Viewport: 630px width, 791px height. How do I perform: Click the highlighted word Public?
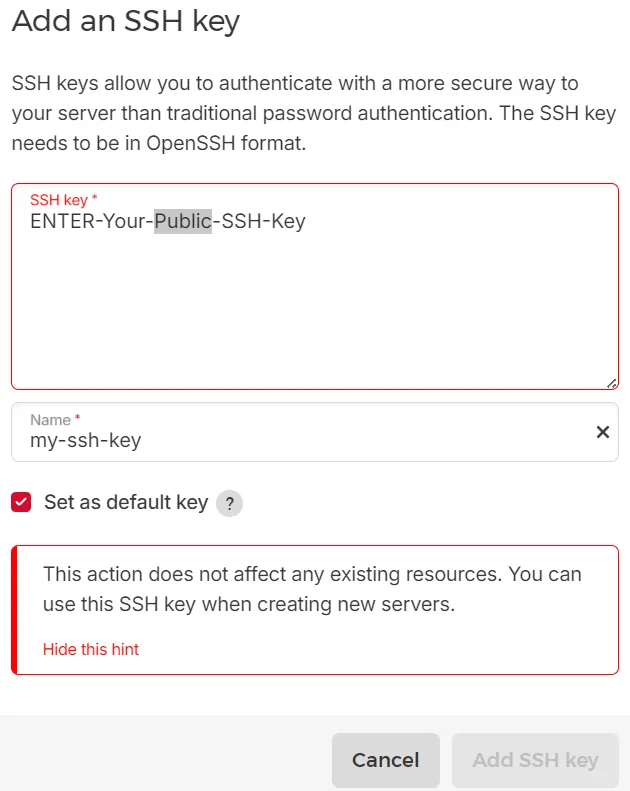(183, 221)
